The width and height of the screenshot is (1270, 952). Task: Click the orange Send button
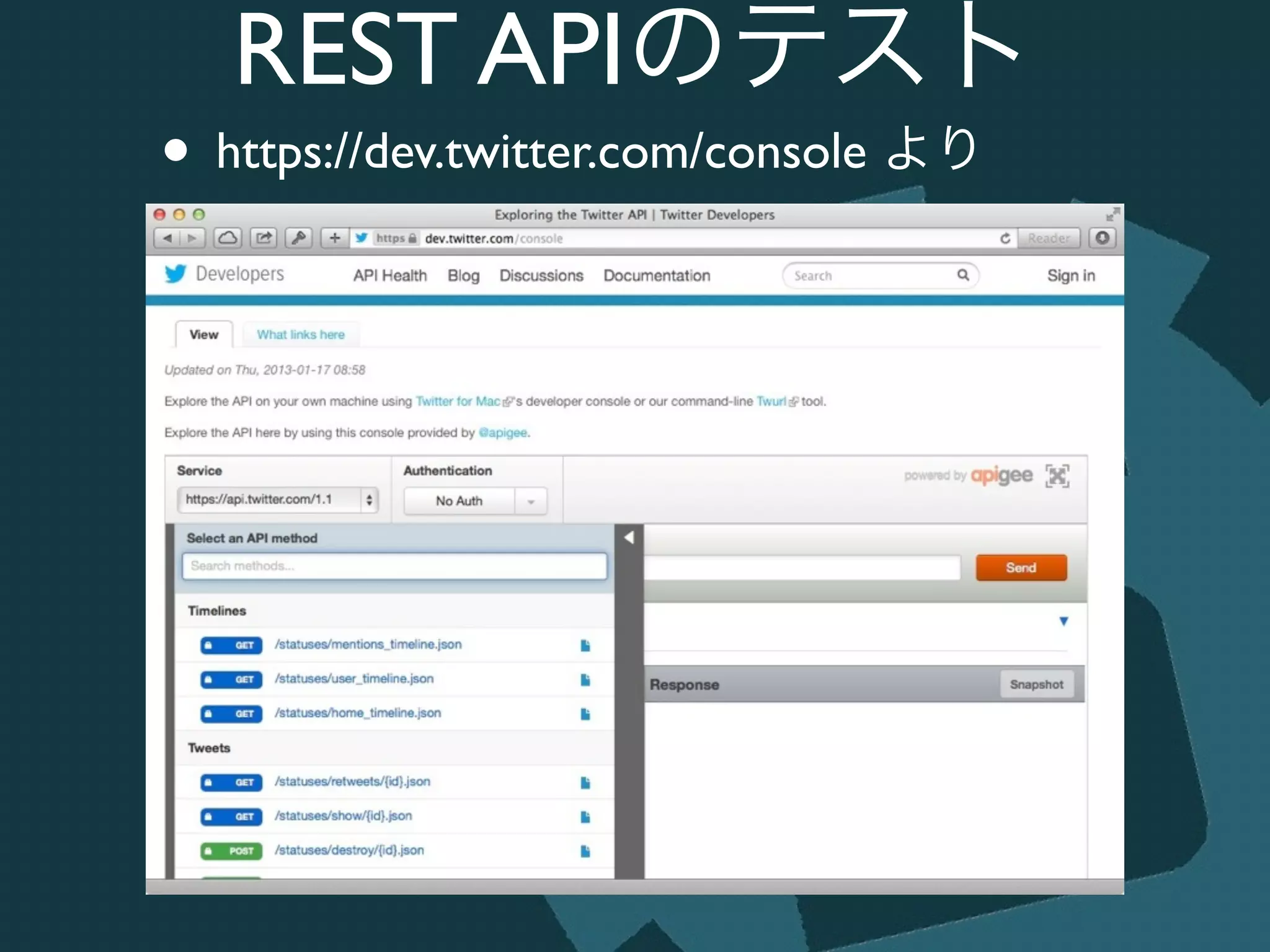pos(1021,568)
